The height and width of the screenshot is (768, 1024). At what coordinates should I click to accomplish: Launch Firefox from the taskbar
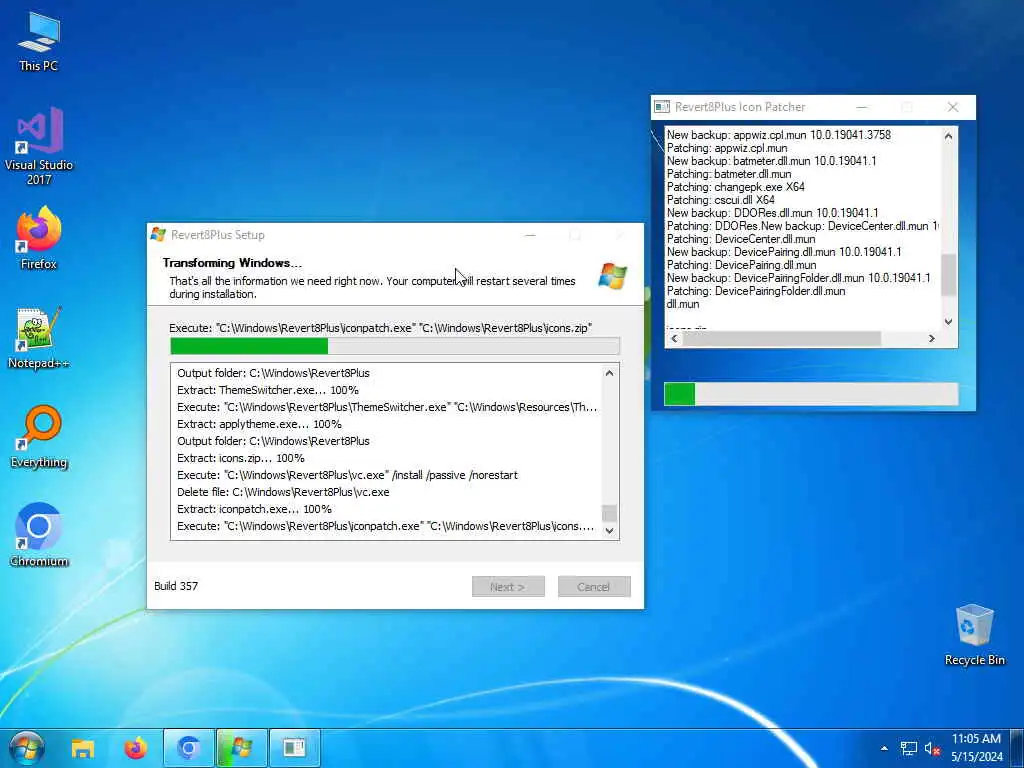[x=136, y=748]
